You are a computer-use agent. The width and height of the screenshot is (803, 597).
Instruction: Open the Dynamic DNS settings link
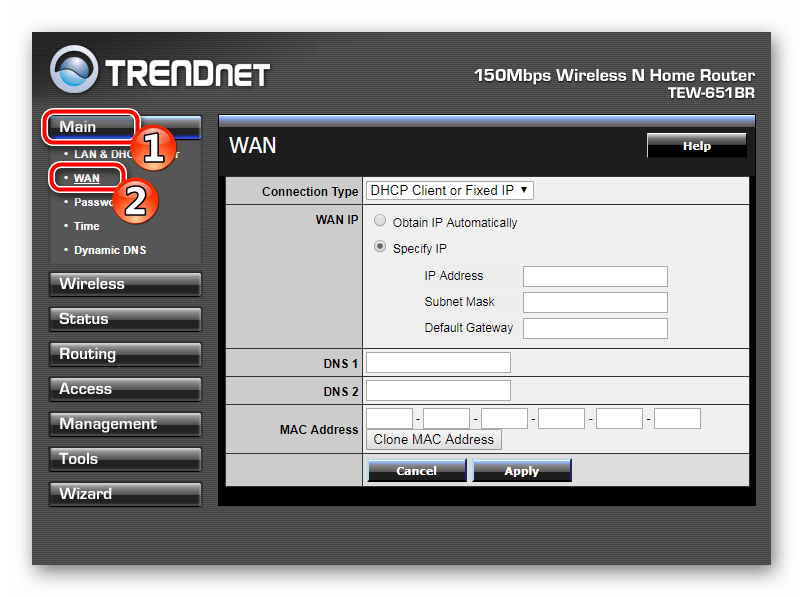[x=110, y=250]
